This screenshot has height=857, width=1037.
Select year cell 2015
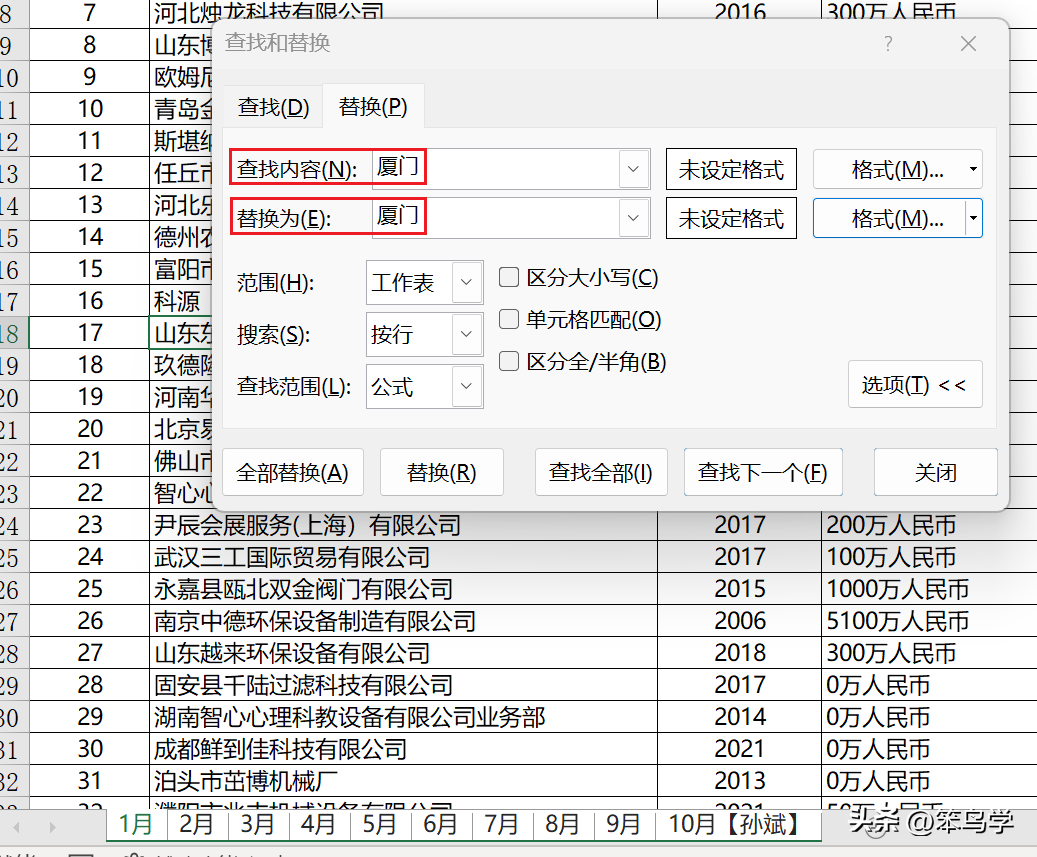[739, 589]
